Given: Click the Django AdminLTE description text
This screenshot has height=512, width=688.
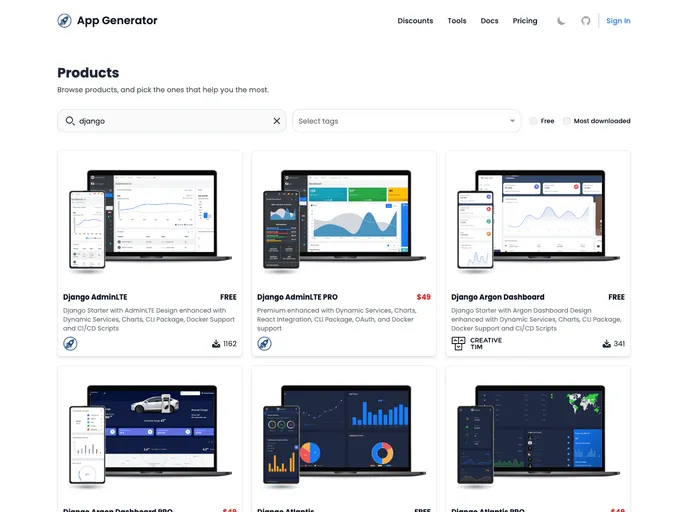Looking at the screenshot, I should point(149,319).
